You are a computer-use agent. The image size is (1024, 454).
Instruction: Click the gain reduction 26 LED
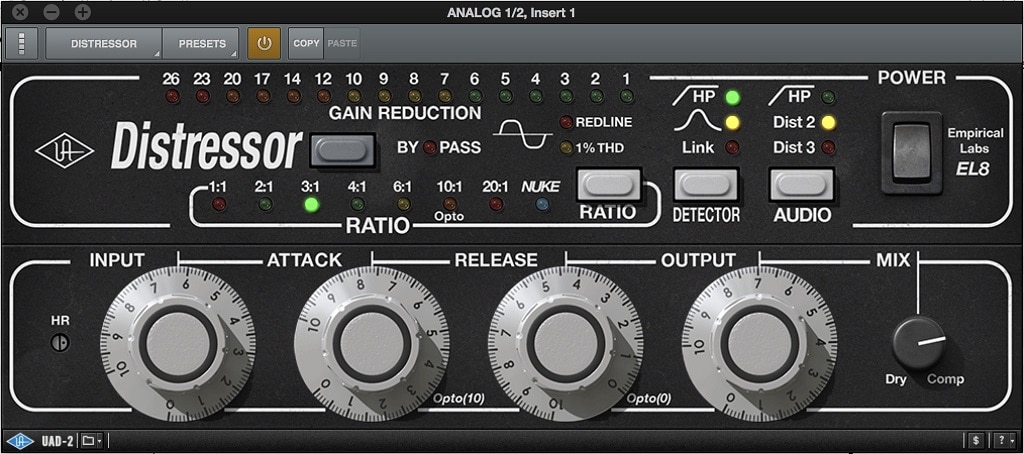pyautogui.click(x=172, y=97)
